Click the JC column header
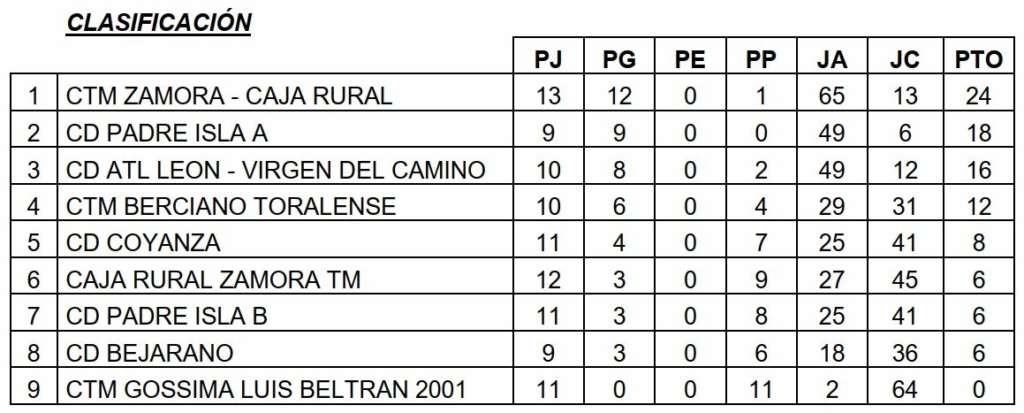The height and width of the screenshot is (413, 1024). coord(904,60)
